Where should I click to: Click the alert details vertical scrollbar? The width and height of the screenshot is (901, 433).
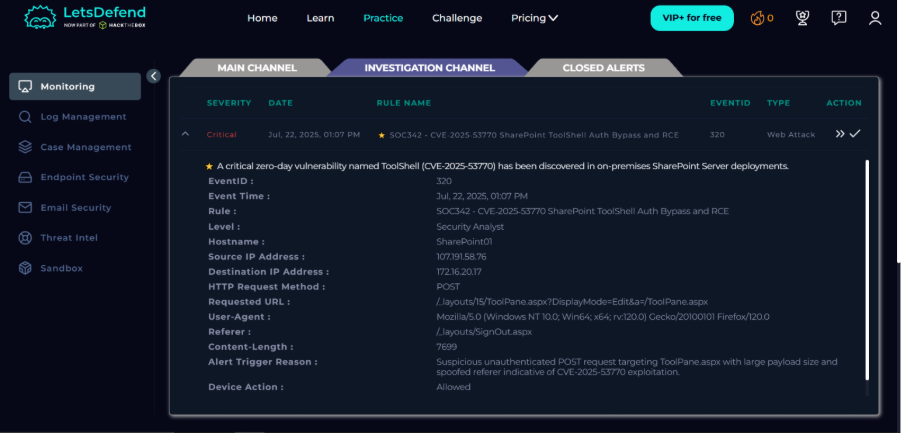coord(867,270)
